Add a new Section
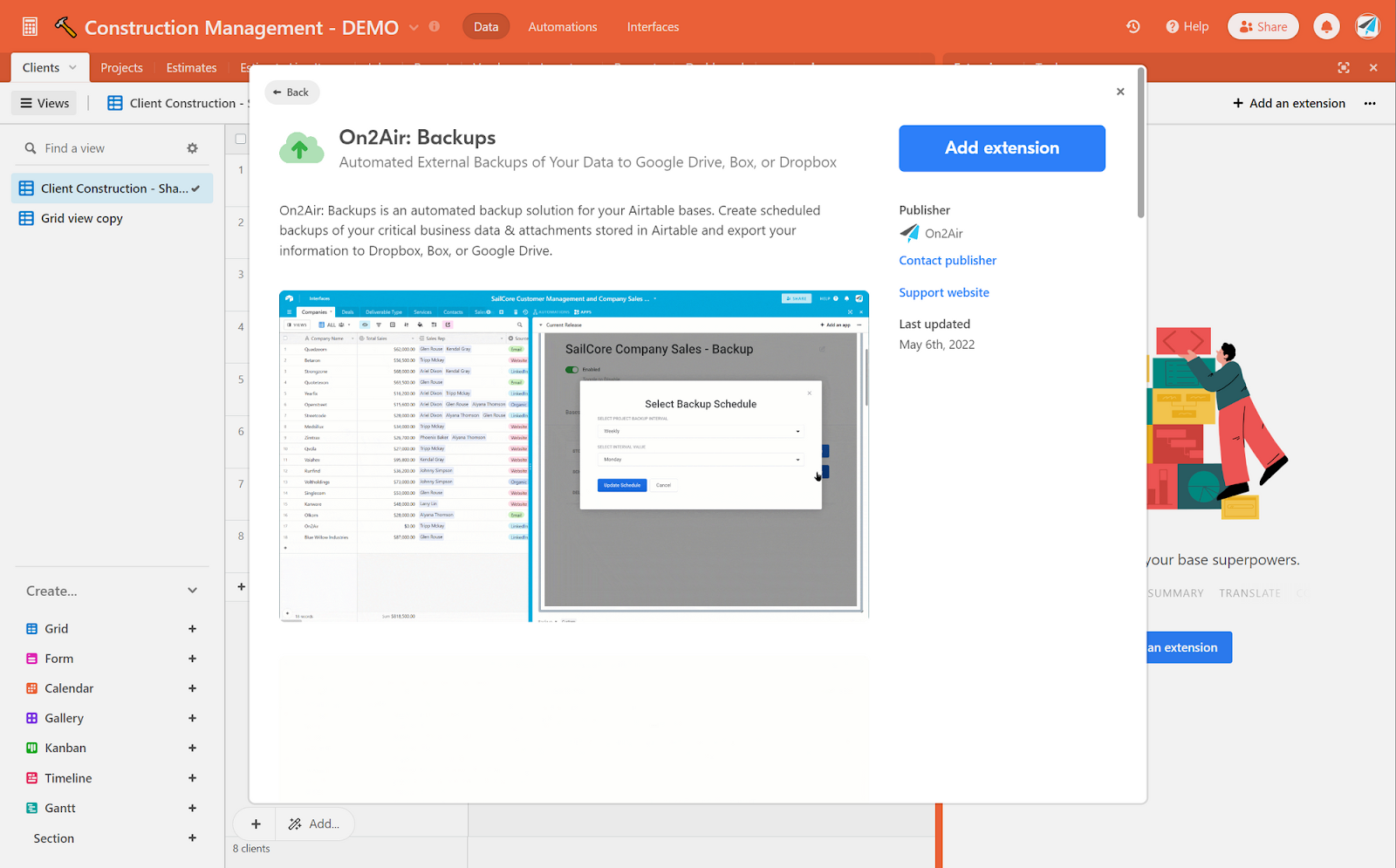The image size is (1396, 868). (192, 838)
